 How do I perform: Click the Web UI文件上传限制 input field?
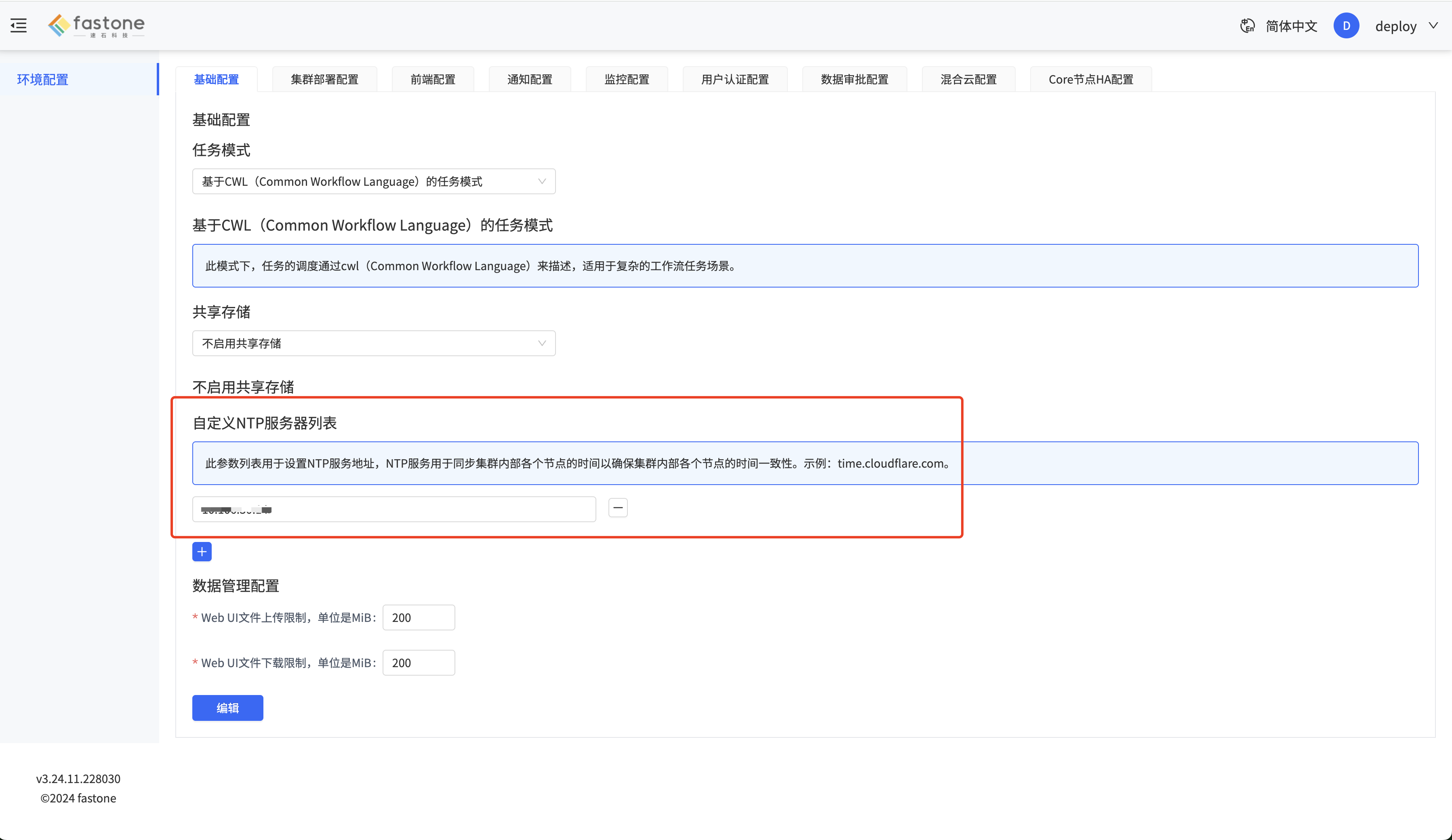419,617
